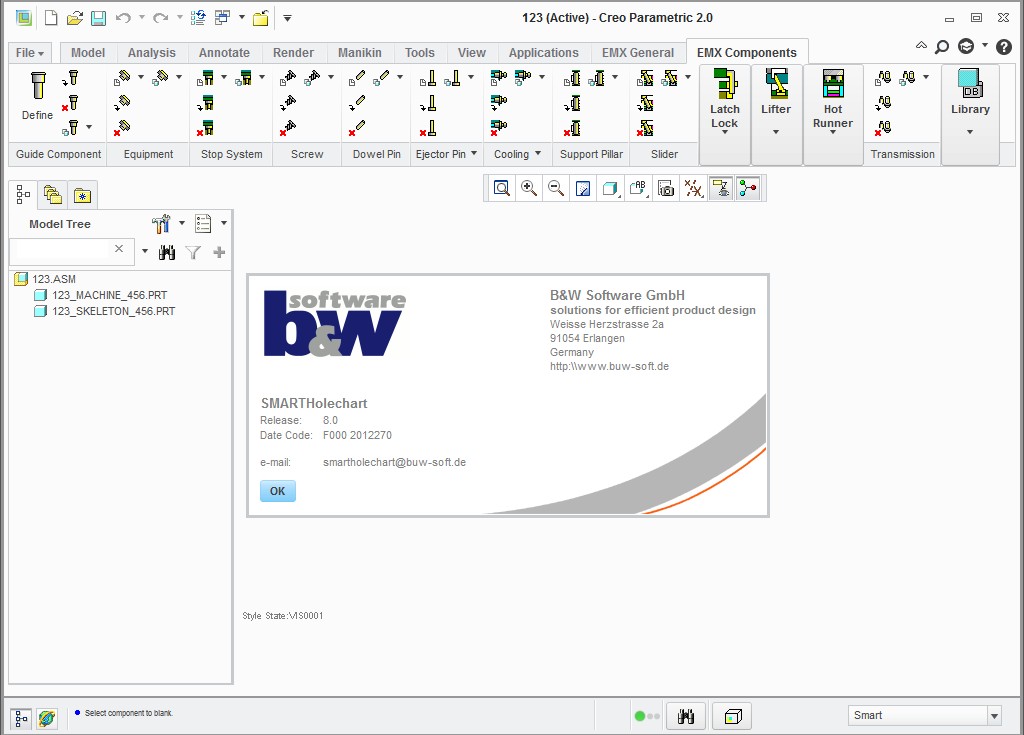Clear the Model Tree search field
The image size is (1024, 735).
(x=119, y=248)
